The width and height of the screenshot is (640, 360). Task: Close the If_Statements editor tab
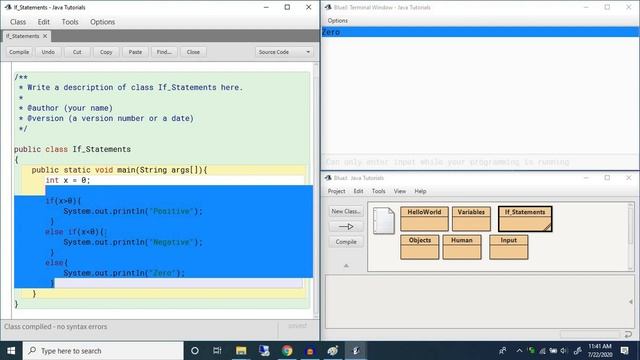tap(45, 36)
